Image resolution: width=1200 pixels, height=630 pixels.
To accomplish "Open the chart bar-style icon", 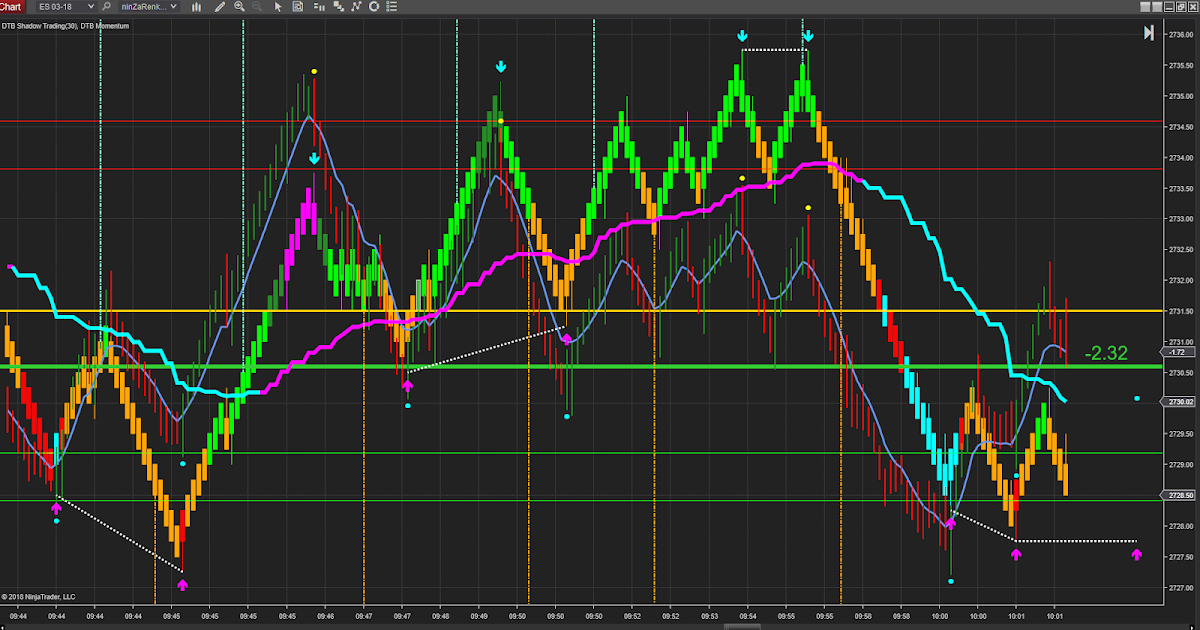I will click(197, 7).
